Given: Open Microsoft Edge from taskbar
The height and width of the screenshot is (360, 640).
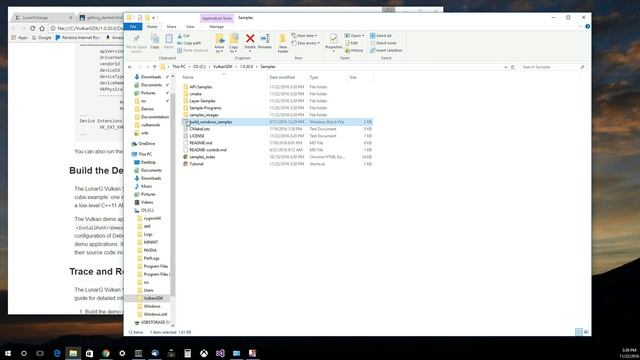Looking at the screenshot, I should [x=57, y=353].
